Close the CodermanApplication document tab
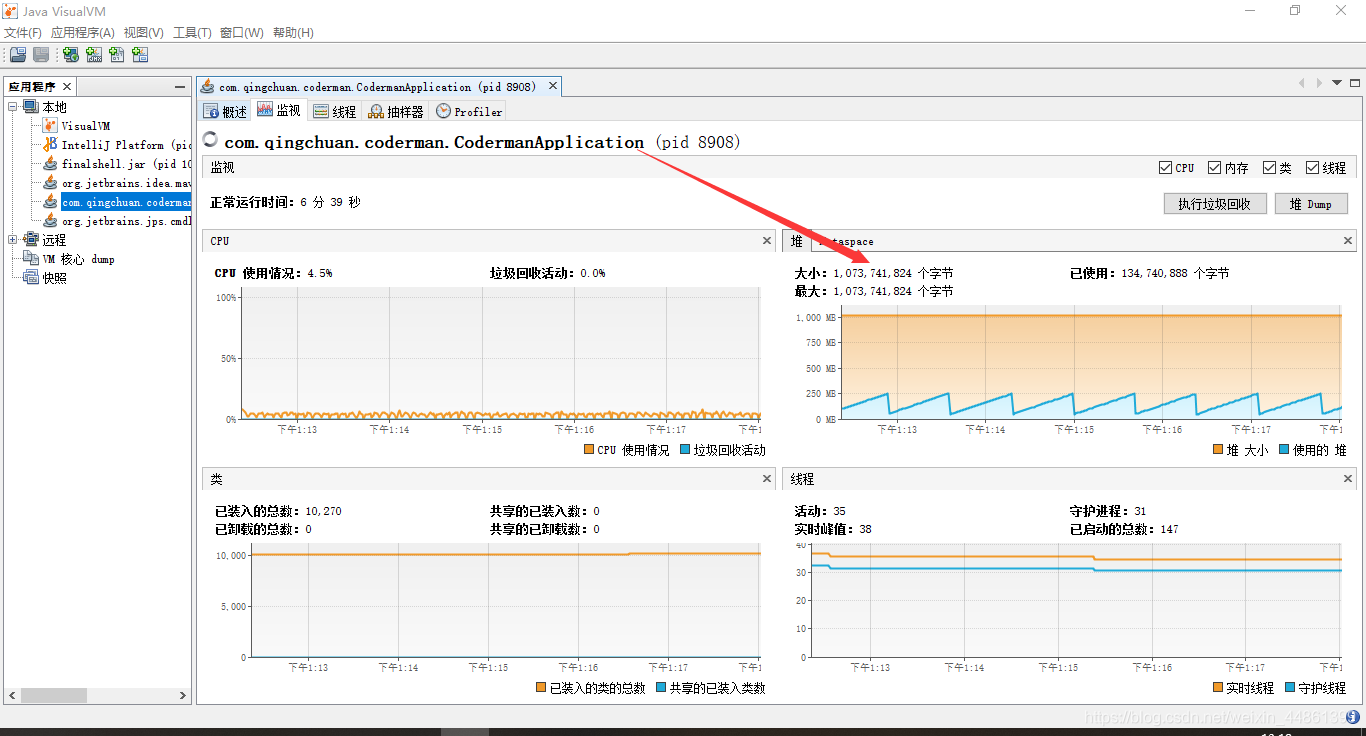1366x736 pixels. [x=553, y=87]
